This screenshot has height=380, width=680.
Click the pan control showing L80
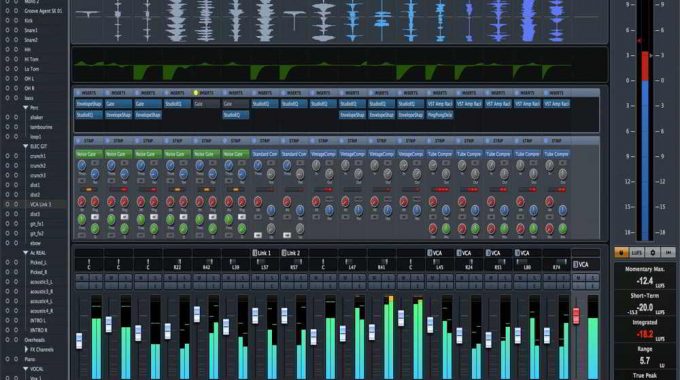click(527, 264)
